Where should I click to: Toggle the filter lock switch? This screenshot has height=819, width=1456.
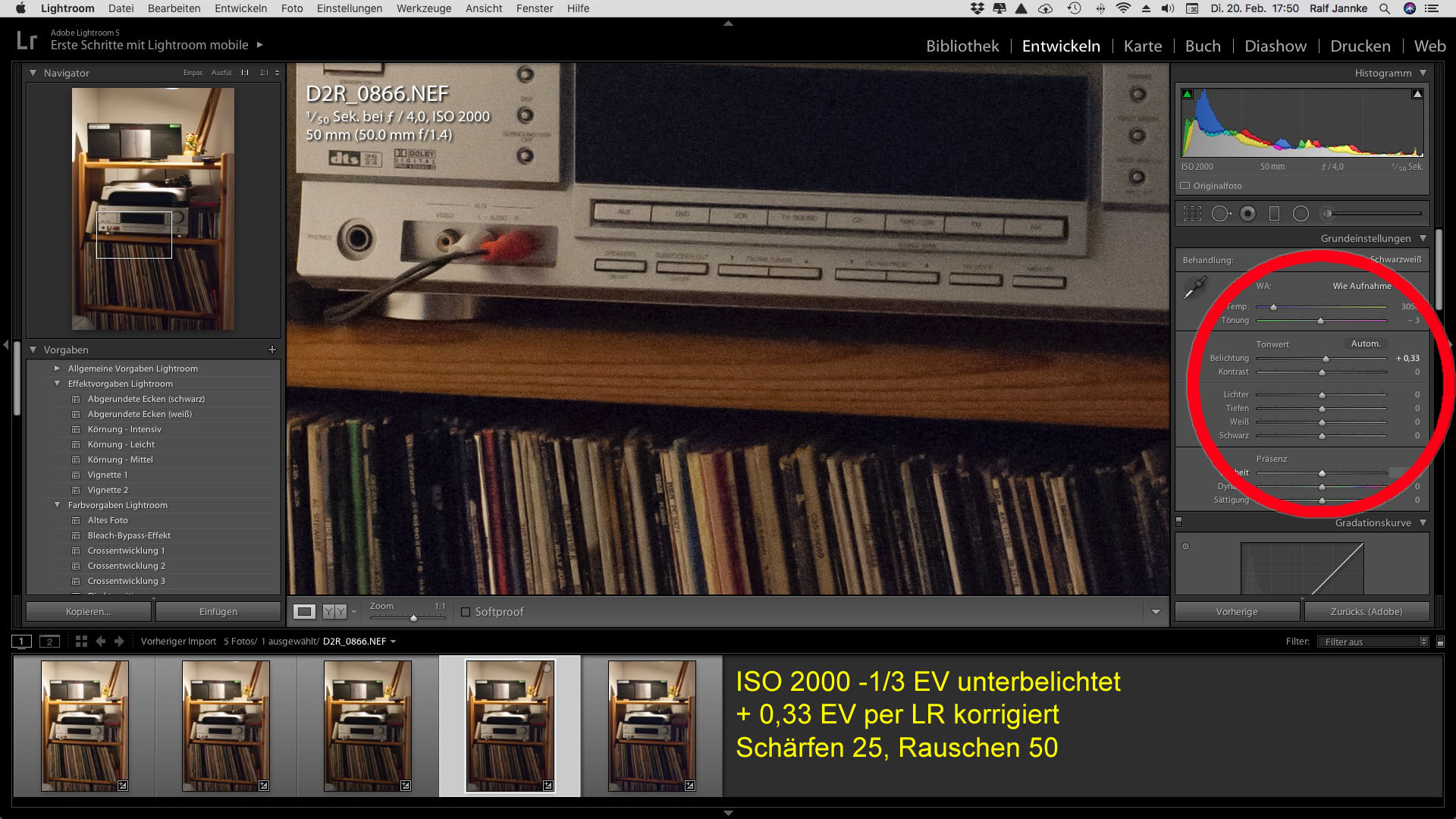(1440, 642)
